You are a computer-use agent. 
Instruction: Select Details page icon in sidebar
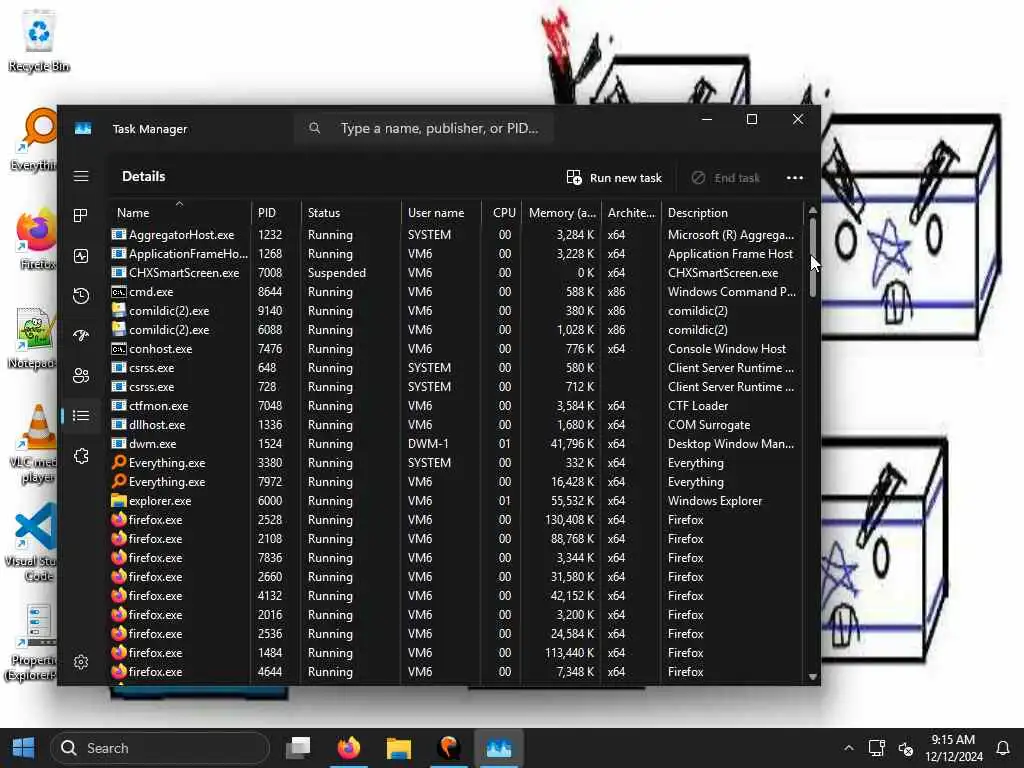pos(81,416)
